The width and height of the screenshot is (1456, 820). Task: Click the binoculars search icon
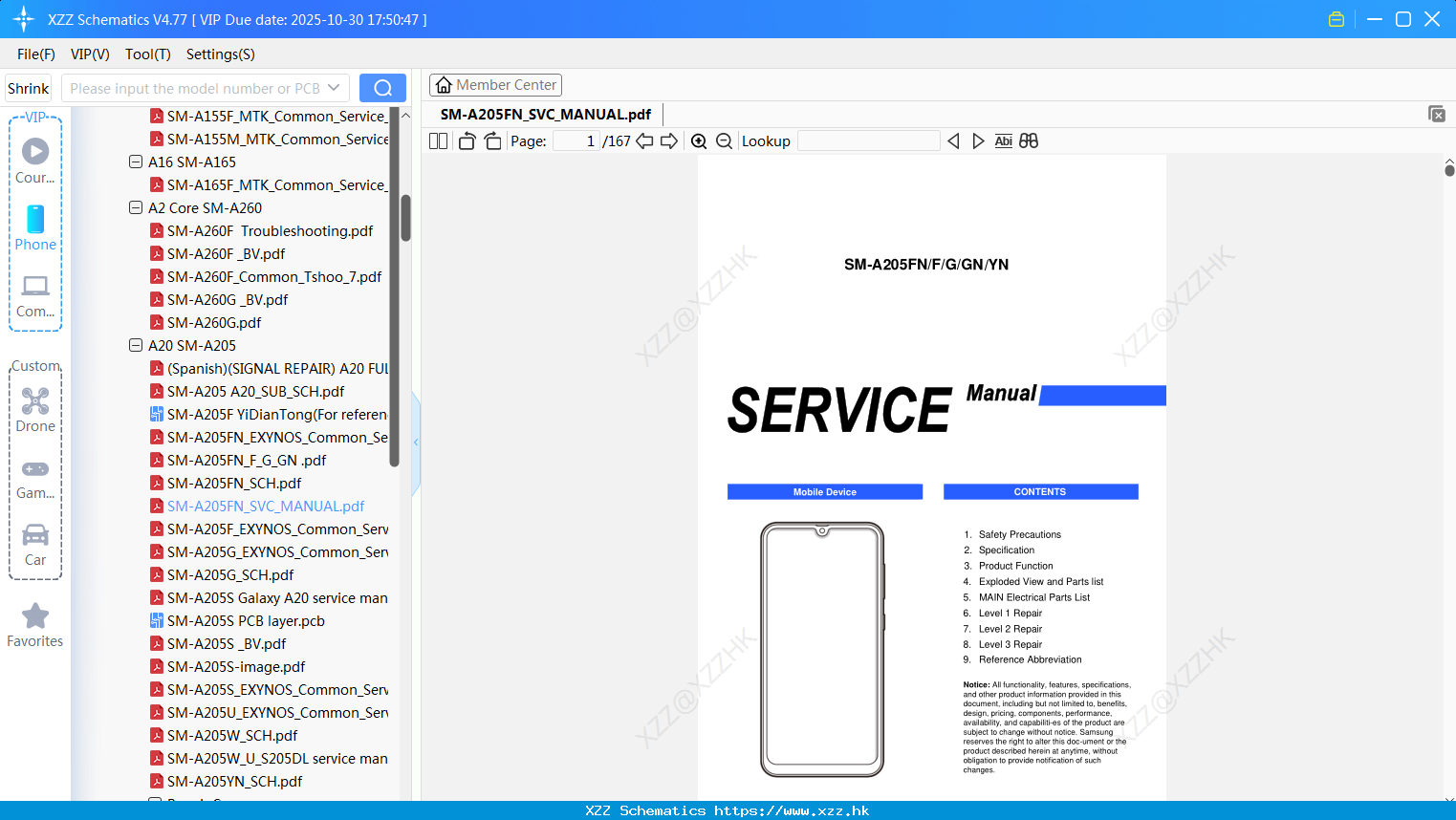1029,140
